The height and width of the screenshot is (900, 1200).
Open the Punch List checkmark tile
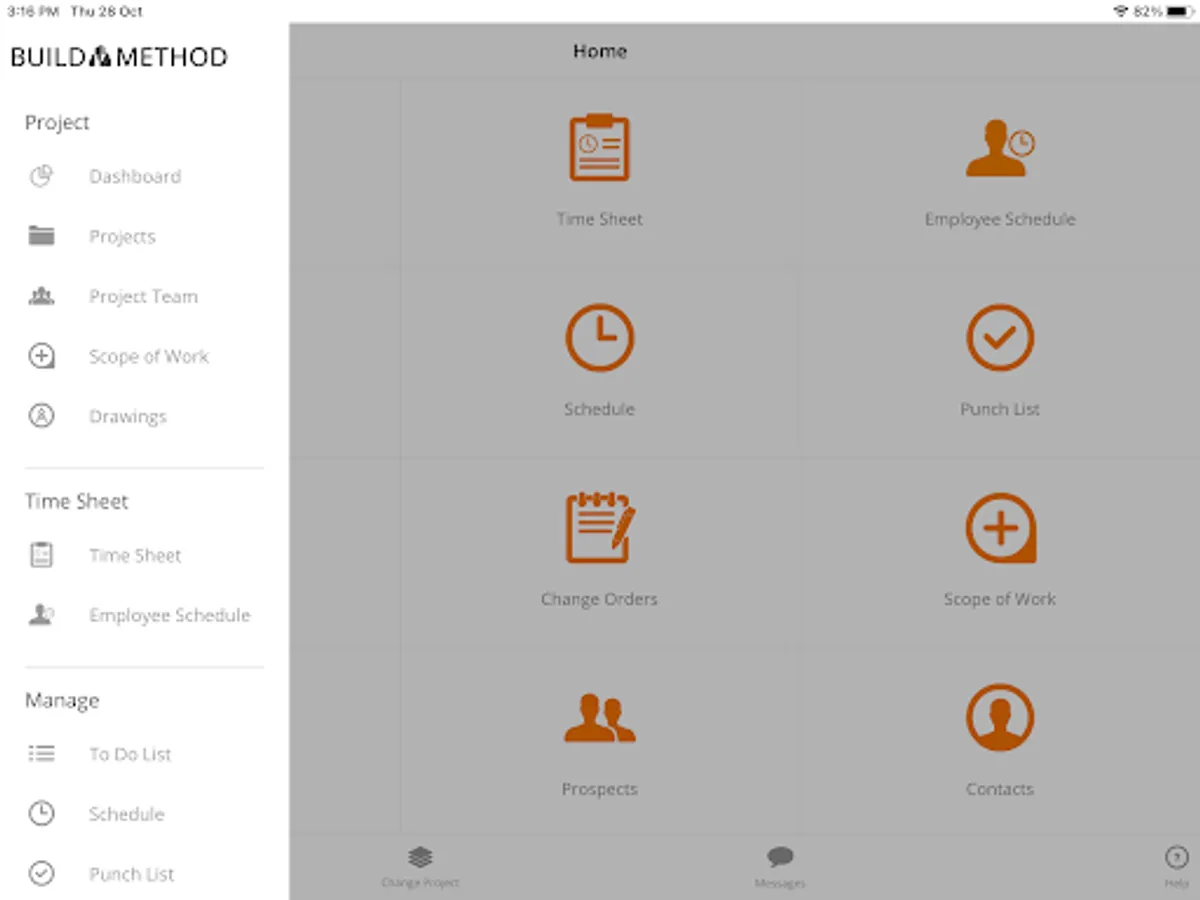[x=1000, y=338]
